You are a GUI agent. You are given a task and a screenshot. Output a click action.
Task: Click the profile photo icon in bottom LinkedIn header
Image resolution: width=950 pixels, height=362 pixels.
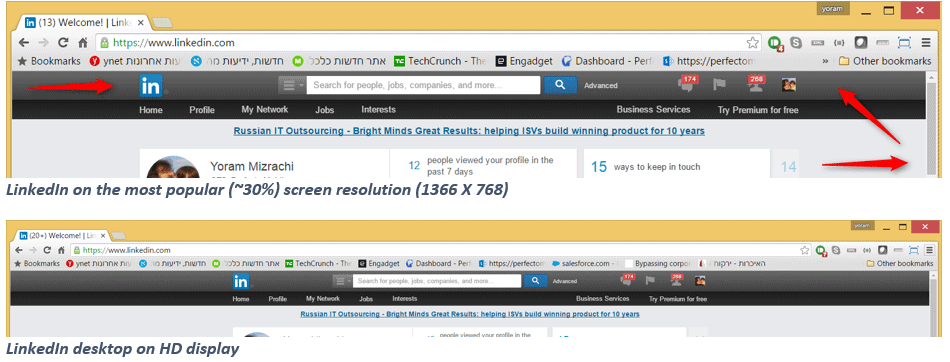tap(700, 280)
